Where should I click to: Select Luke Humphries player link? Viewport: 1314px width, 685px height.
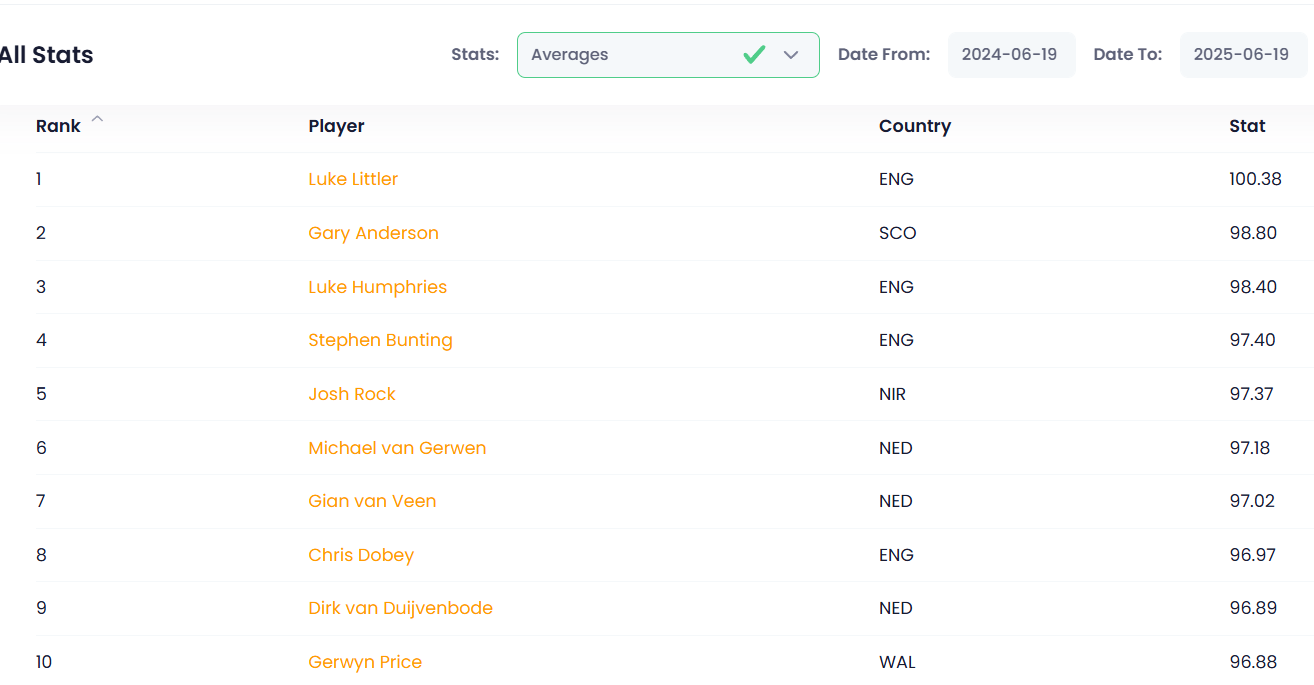coord(377,287)
